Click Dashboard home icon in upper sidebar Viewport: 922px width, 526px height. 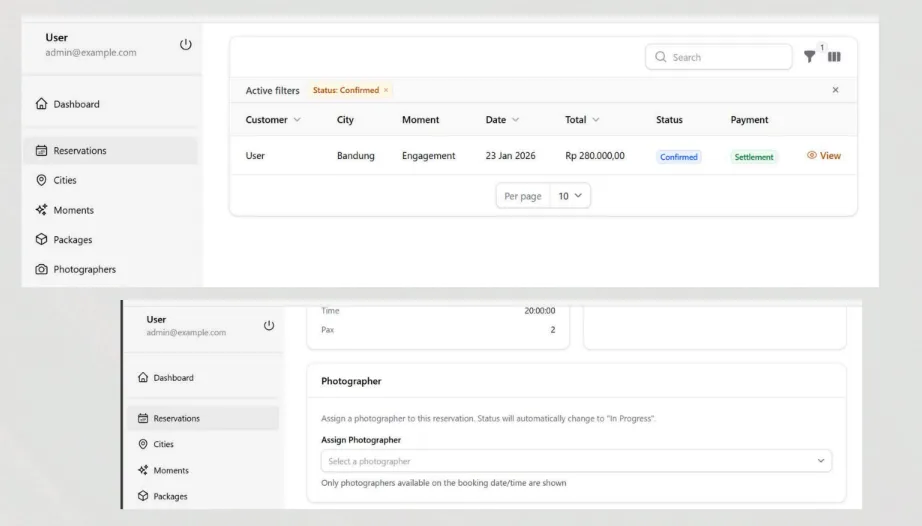tap(41, 103)
